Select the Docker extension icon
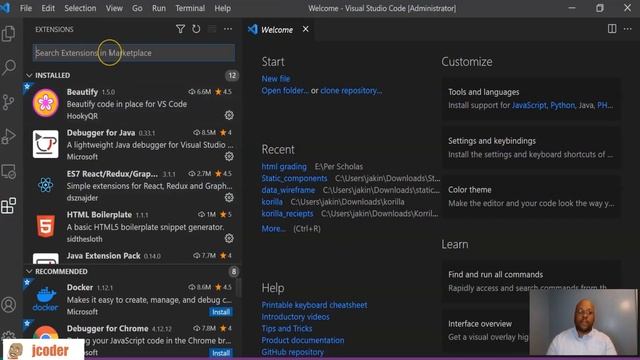Screen dimensions: 640x360 tap(45, 299)
